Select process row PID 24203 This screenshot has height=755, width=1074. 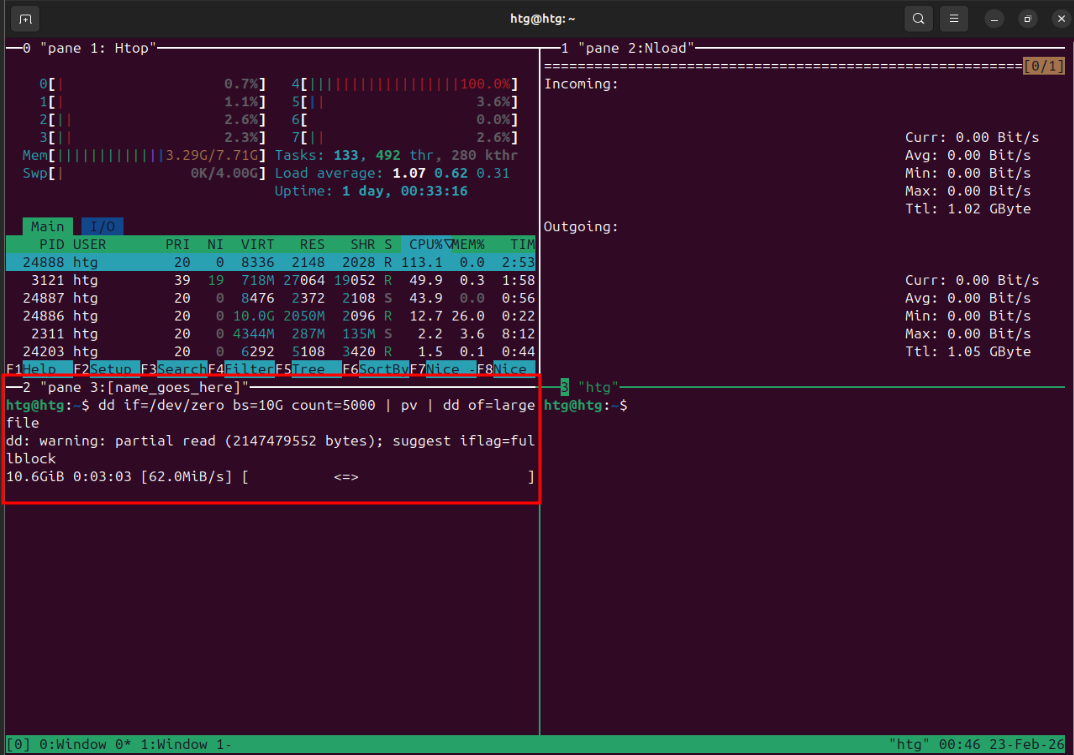tap(271, 351)
